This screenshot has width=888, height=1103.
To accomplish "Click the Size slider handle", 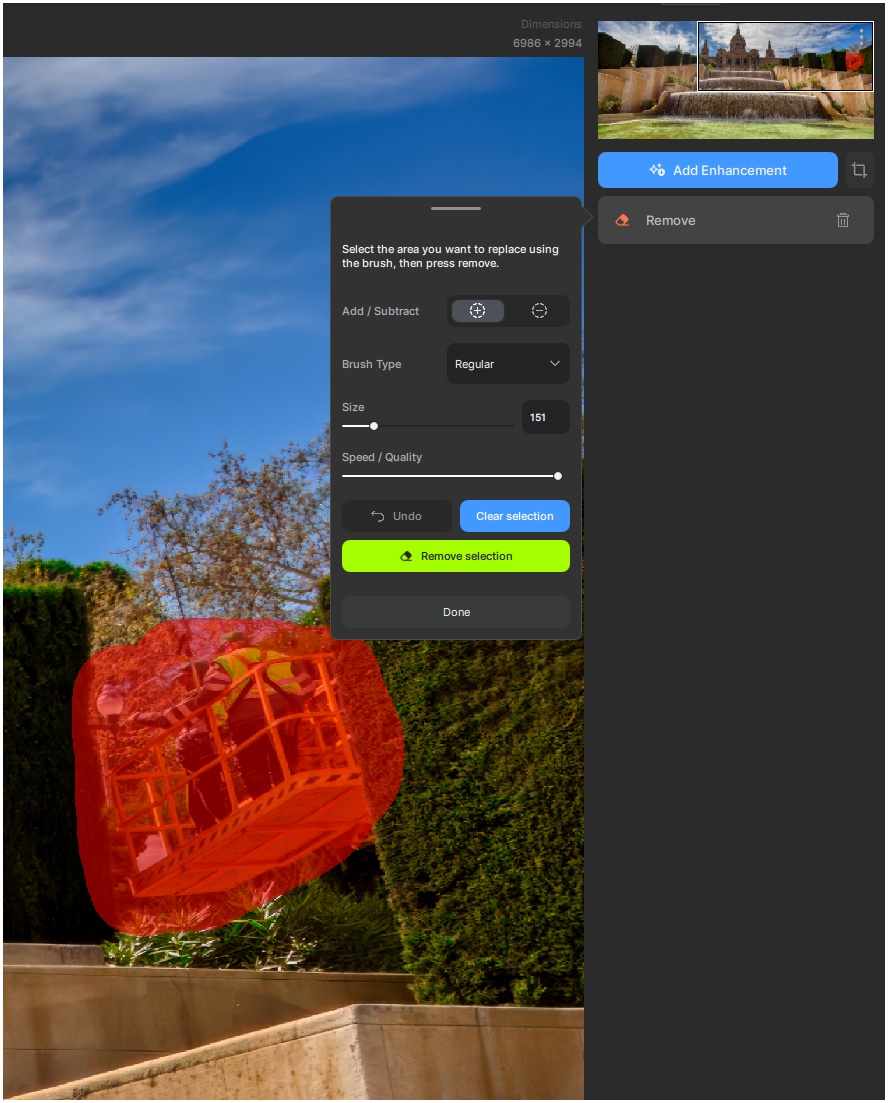I will (374, 426).
